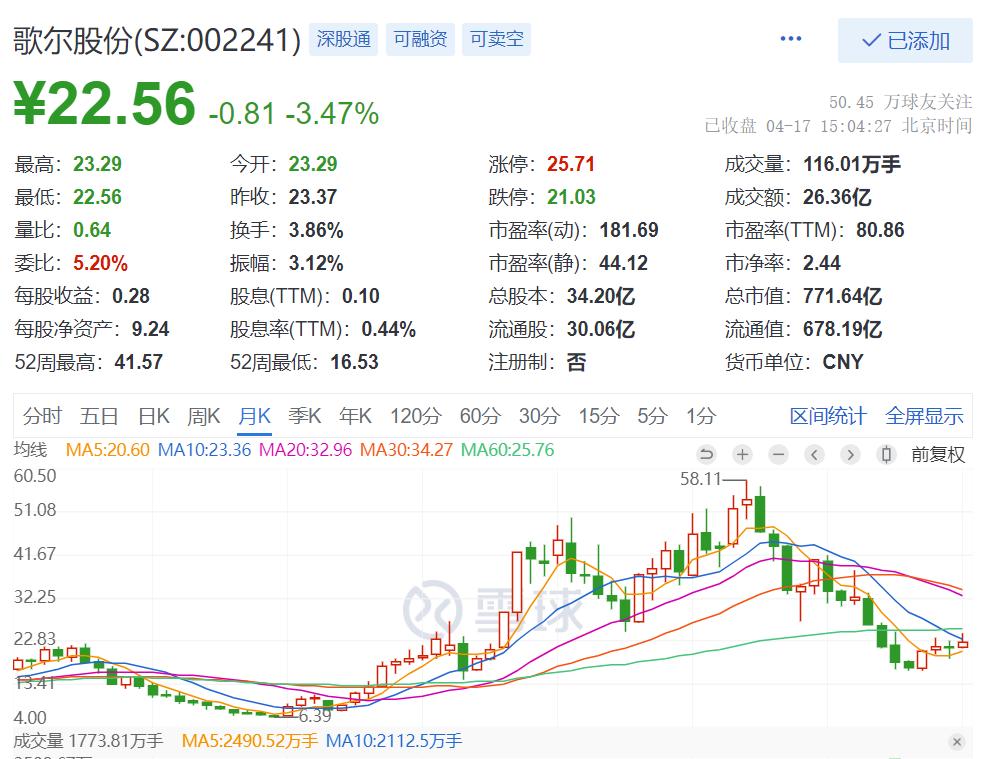Close the volume indicator panel

pos(957,742)
